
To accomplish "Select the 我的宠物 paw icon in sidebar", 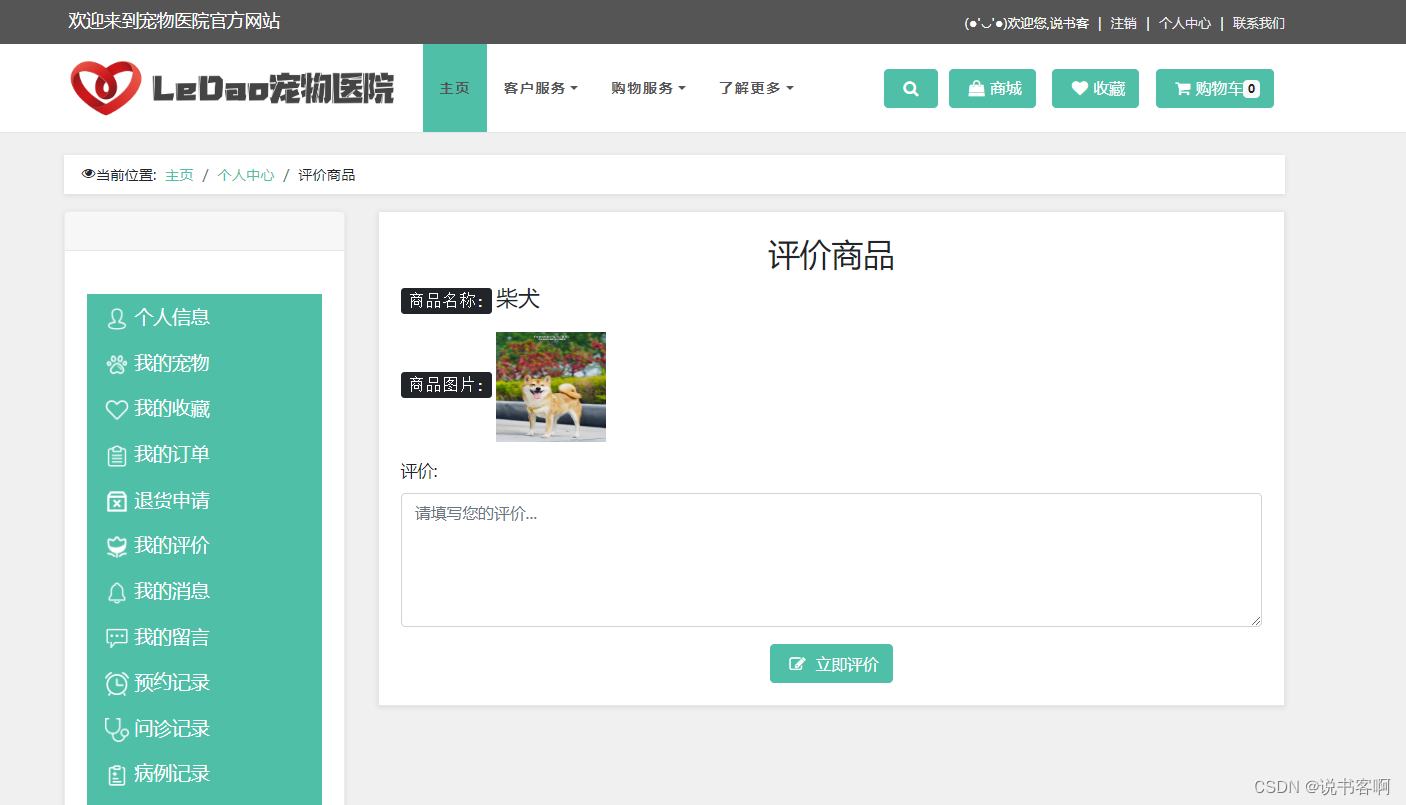I will click(x=117, y=363).
